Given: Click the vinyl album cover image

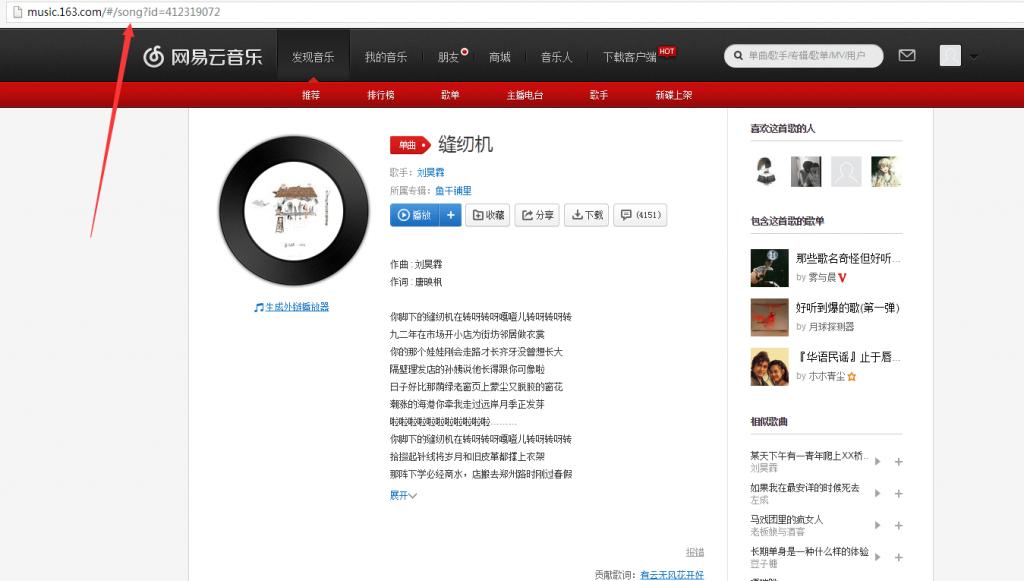Looking at the screenshot, I should pos(294,211).
